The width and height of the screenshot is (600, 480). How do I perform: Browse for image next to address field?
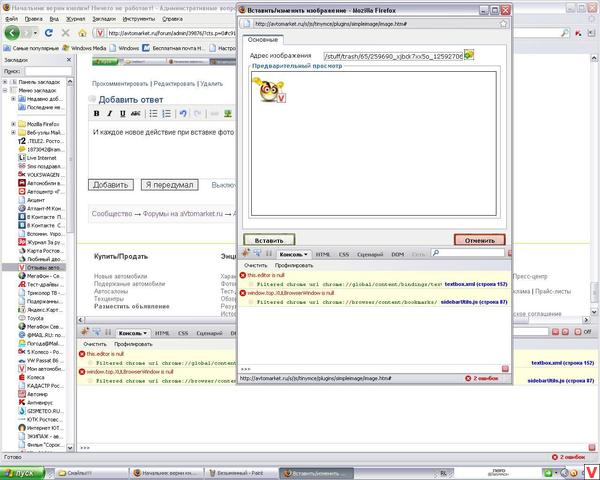coord(469,55)
